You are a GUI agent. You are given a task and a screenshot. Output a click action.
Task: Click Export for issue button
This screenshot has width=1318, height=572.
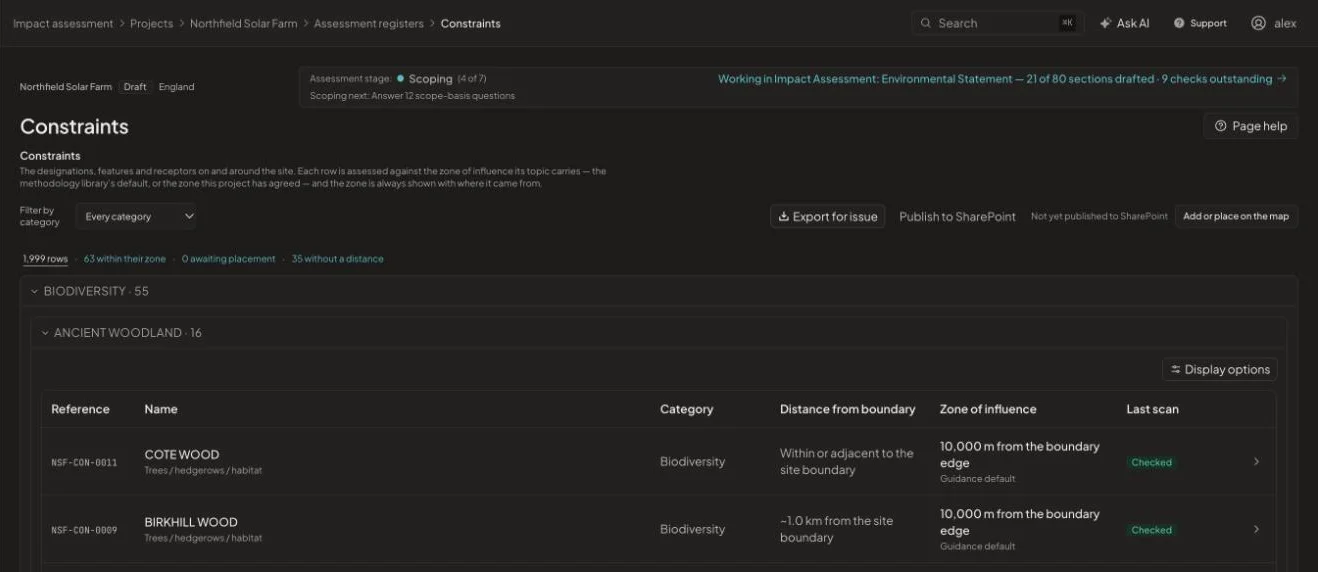pyautogui.click(x=827, y=216)
